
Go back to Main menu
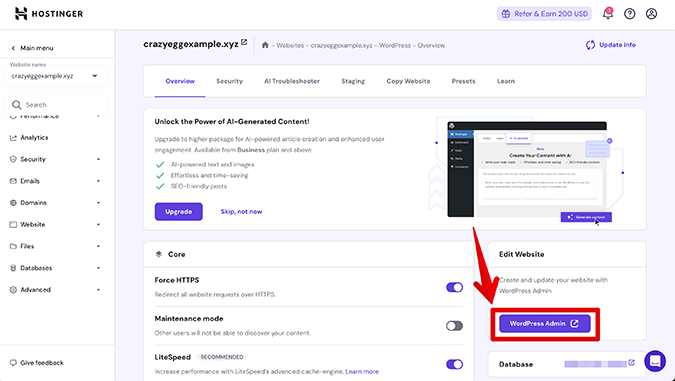[32, 48]
